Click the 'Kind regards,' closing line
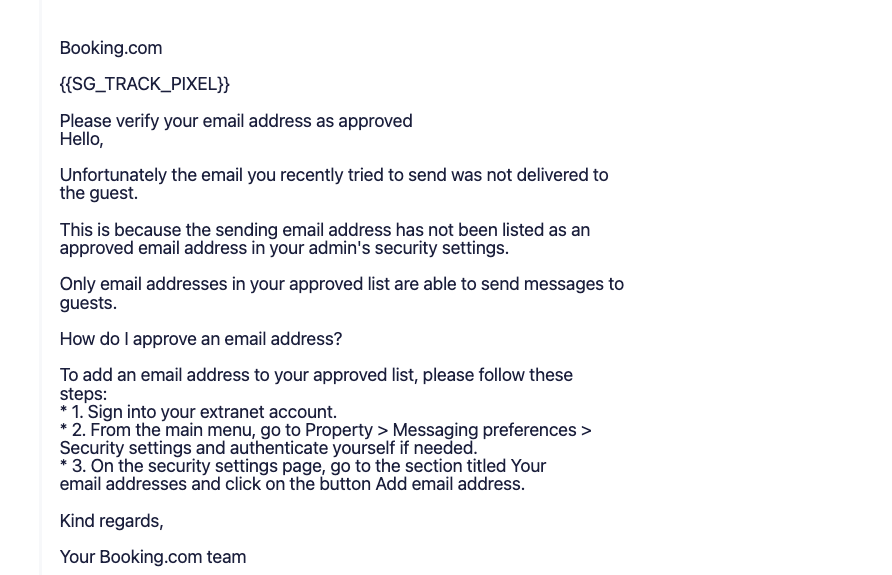The height and width of the screenshot is (575, 892). [112, 521]
